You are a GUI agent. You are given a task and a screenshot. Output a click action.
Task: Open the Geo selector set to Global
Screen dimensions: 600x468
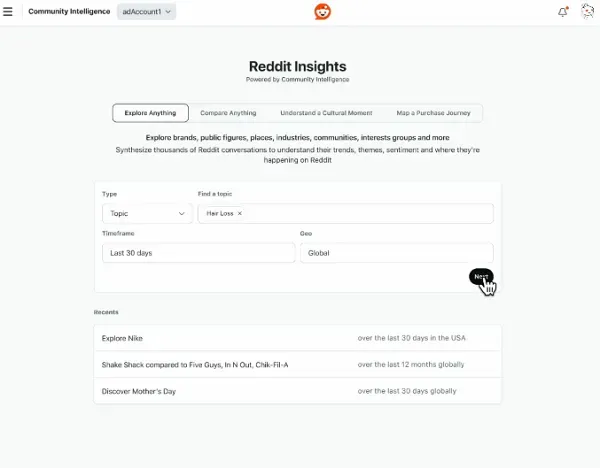(396, 253)
